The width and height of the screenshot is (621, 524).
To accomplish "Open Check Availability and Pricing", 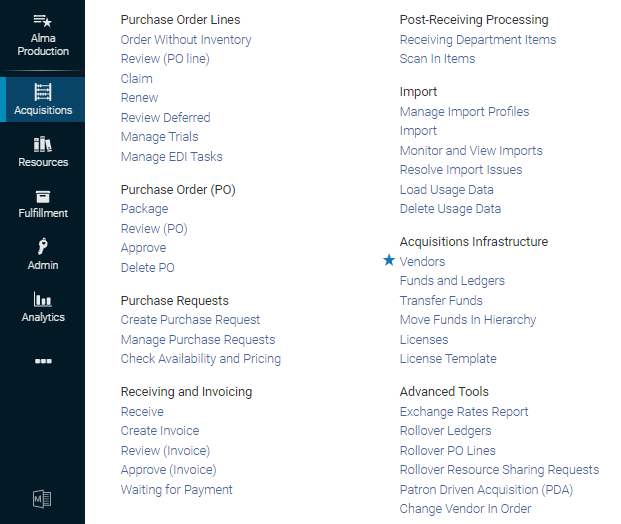I will tap(200, 359).
